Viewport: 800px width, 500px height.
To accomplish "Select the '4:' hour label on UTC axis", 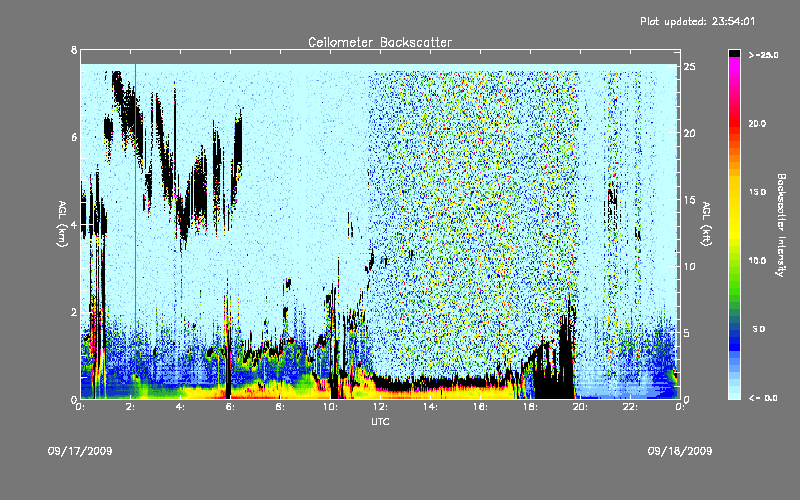I will (x=181, y=407).
